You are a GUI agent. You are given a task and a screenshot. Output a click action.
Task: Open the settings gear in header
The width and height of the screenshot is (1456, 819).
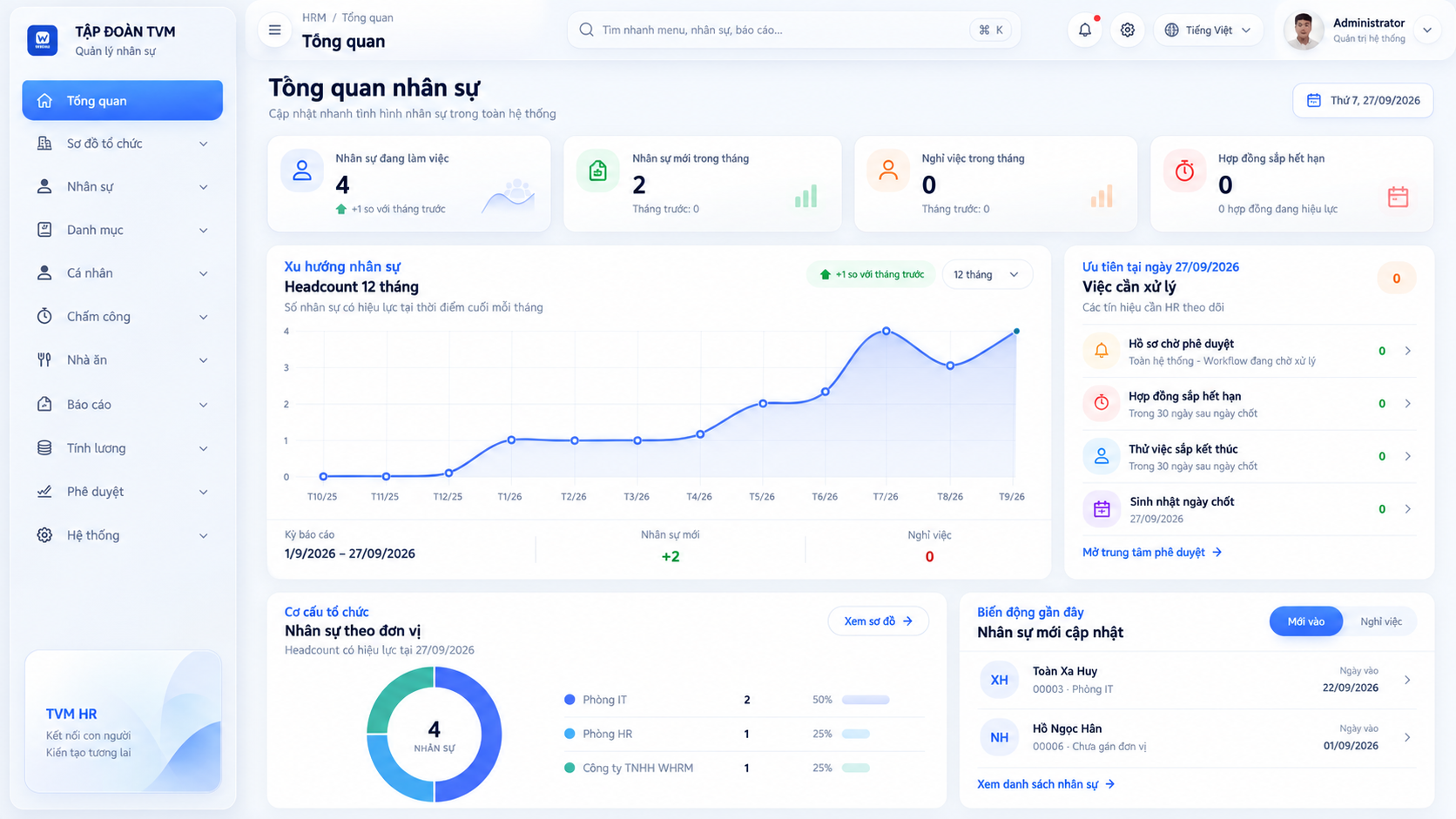[x=1128, y=30]
